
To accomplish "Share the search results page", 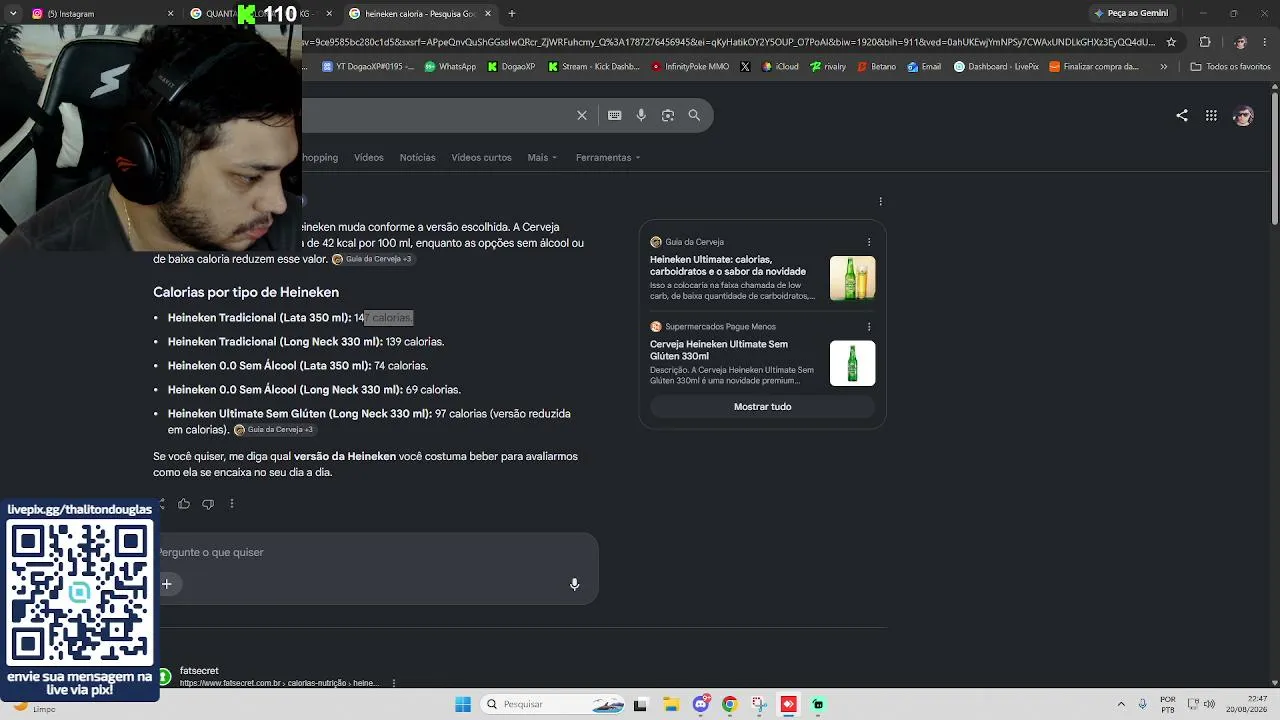I will 1182,115.
